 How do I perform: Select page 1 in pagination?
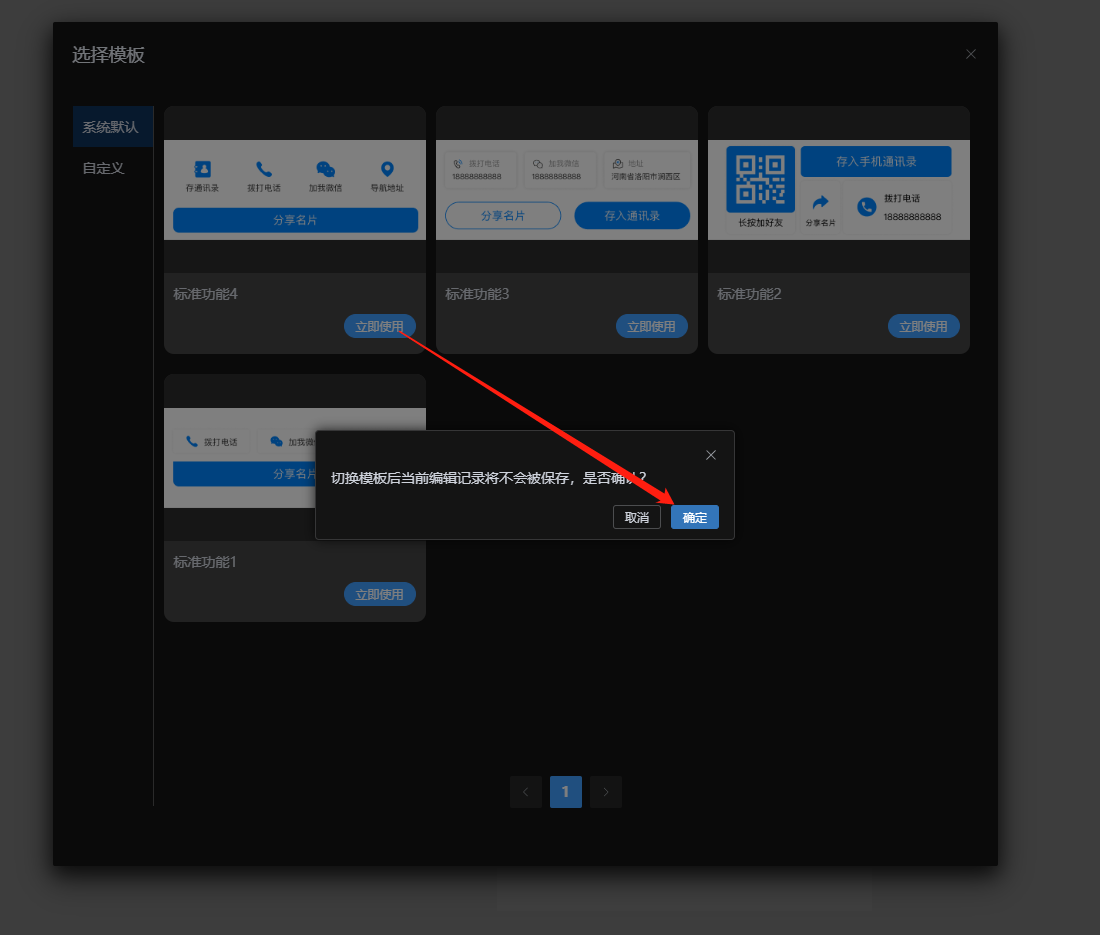point(565,792)
